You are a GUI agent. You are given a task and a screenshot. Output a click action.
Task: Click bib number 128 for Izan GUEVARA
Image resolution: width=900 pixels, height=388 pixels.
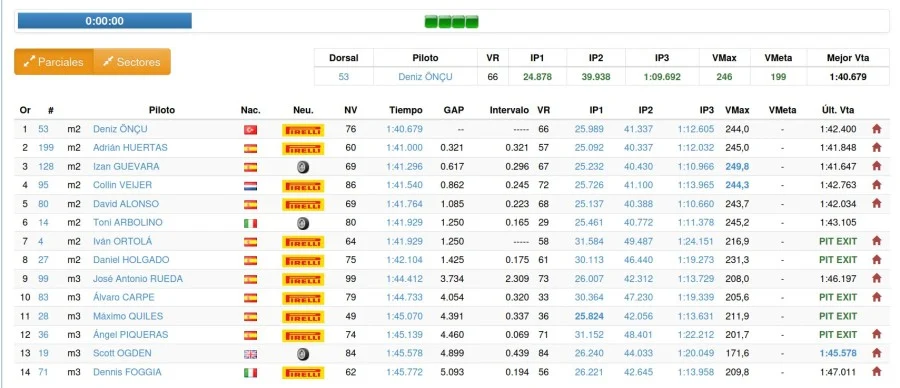click(x=46, y=166)
